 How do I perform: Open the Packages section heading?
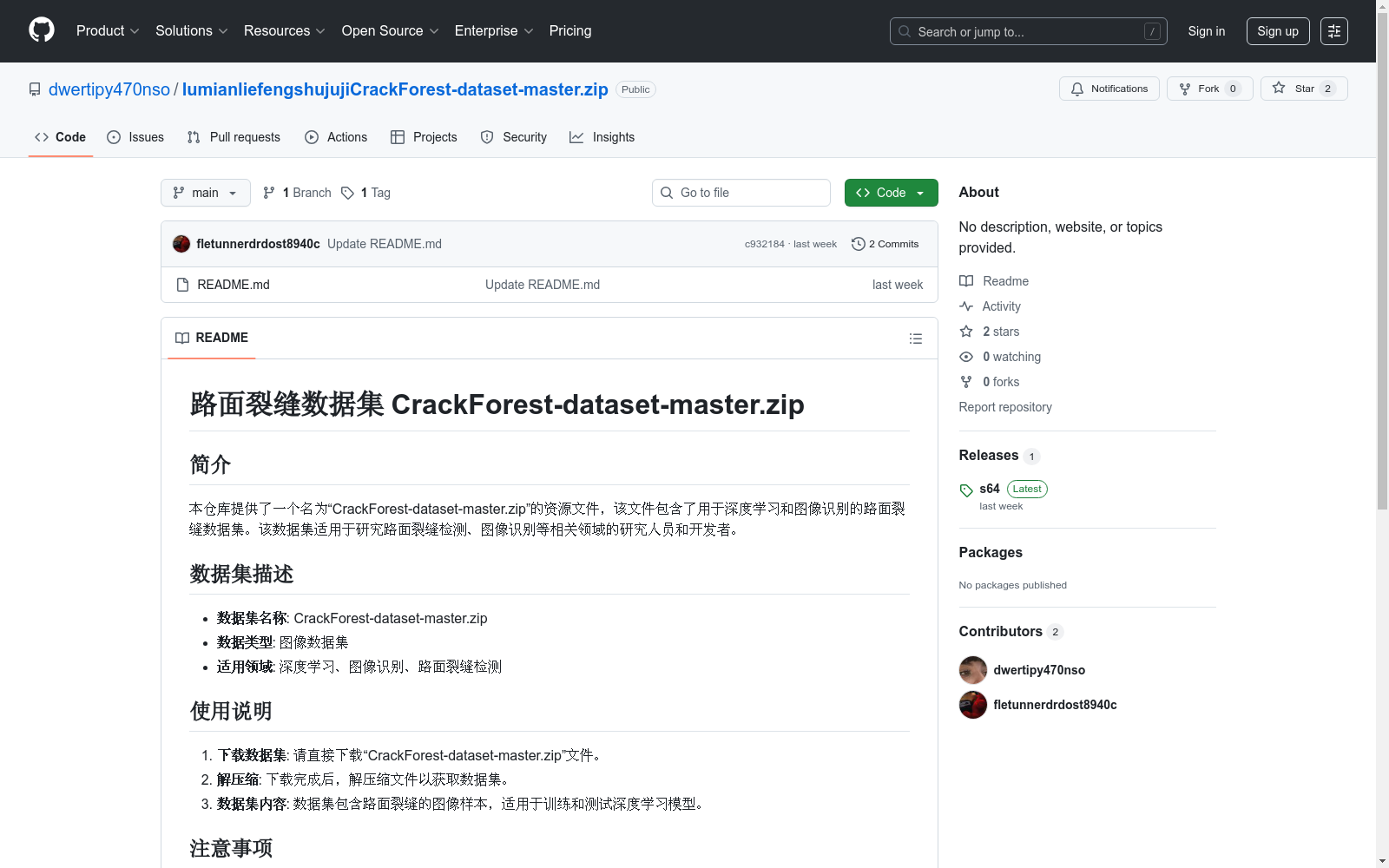991,553
